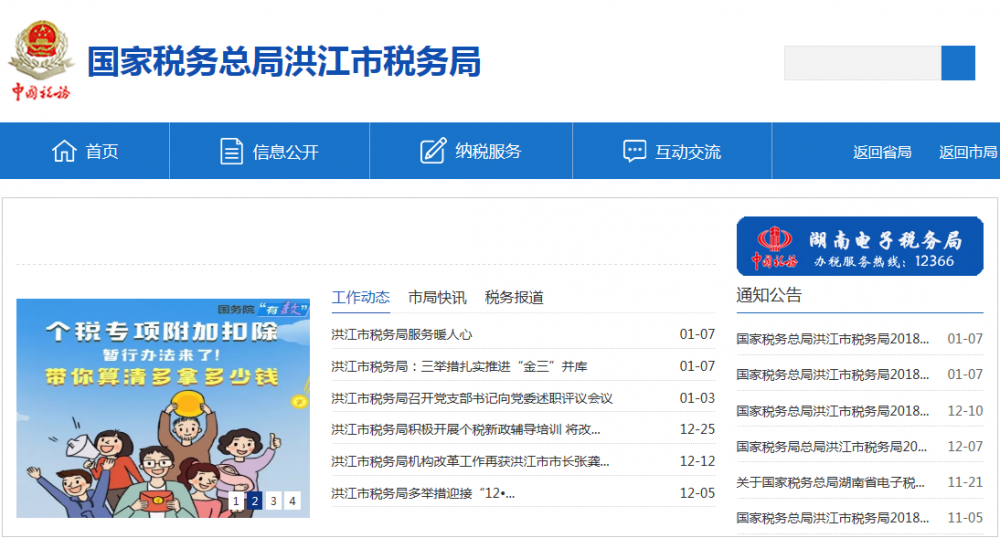Switch to the 市局快讯 tab

(437, 297)
